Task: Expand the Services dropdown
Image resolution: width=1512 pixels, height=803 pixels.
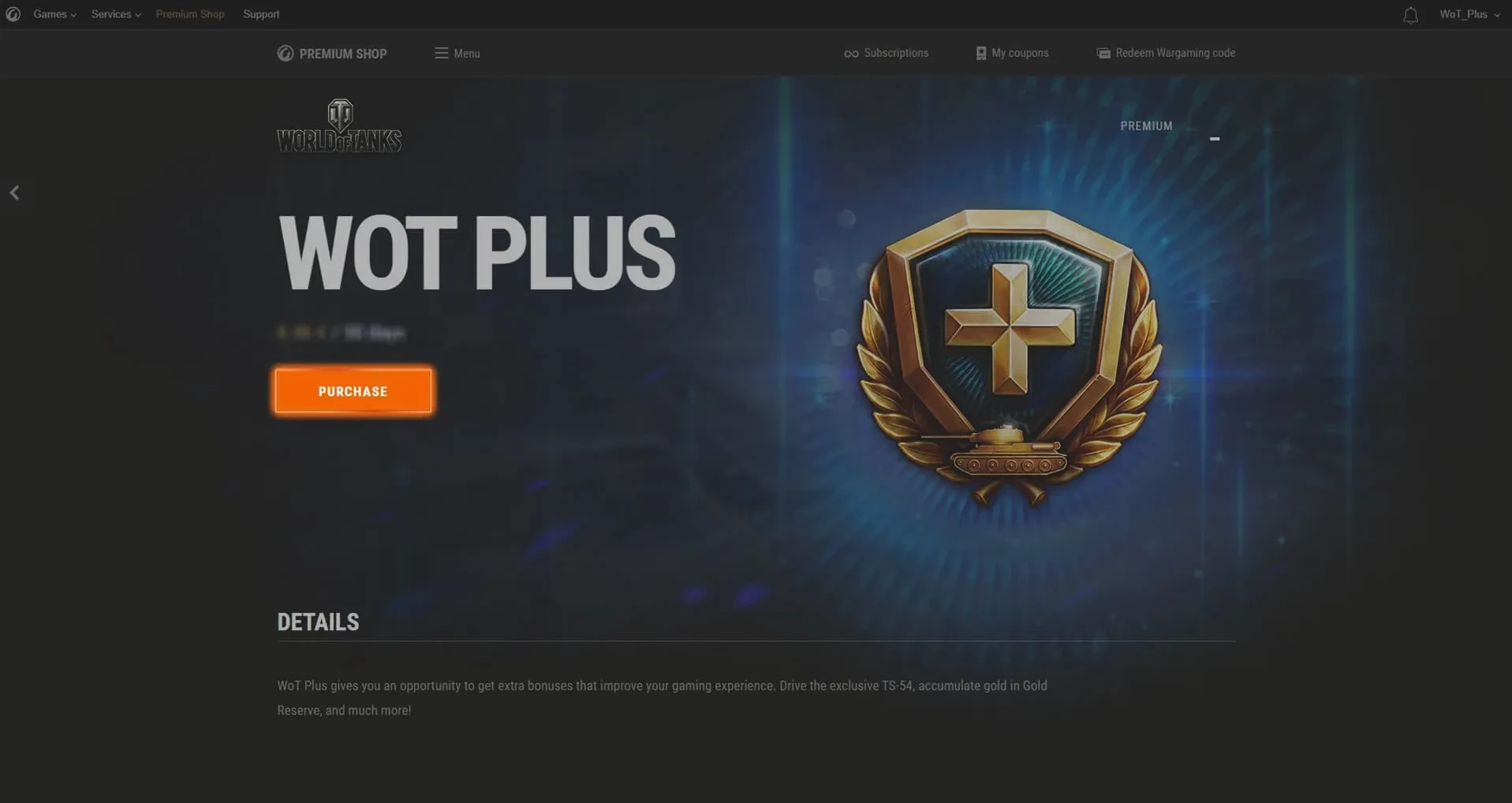Action: pyautogui.click(x=116, y=14)
